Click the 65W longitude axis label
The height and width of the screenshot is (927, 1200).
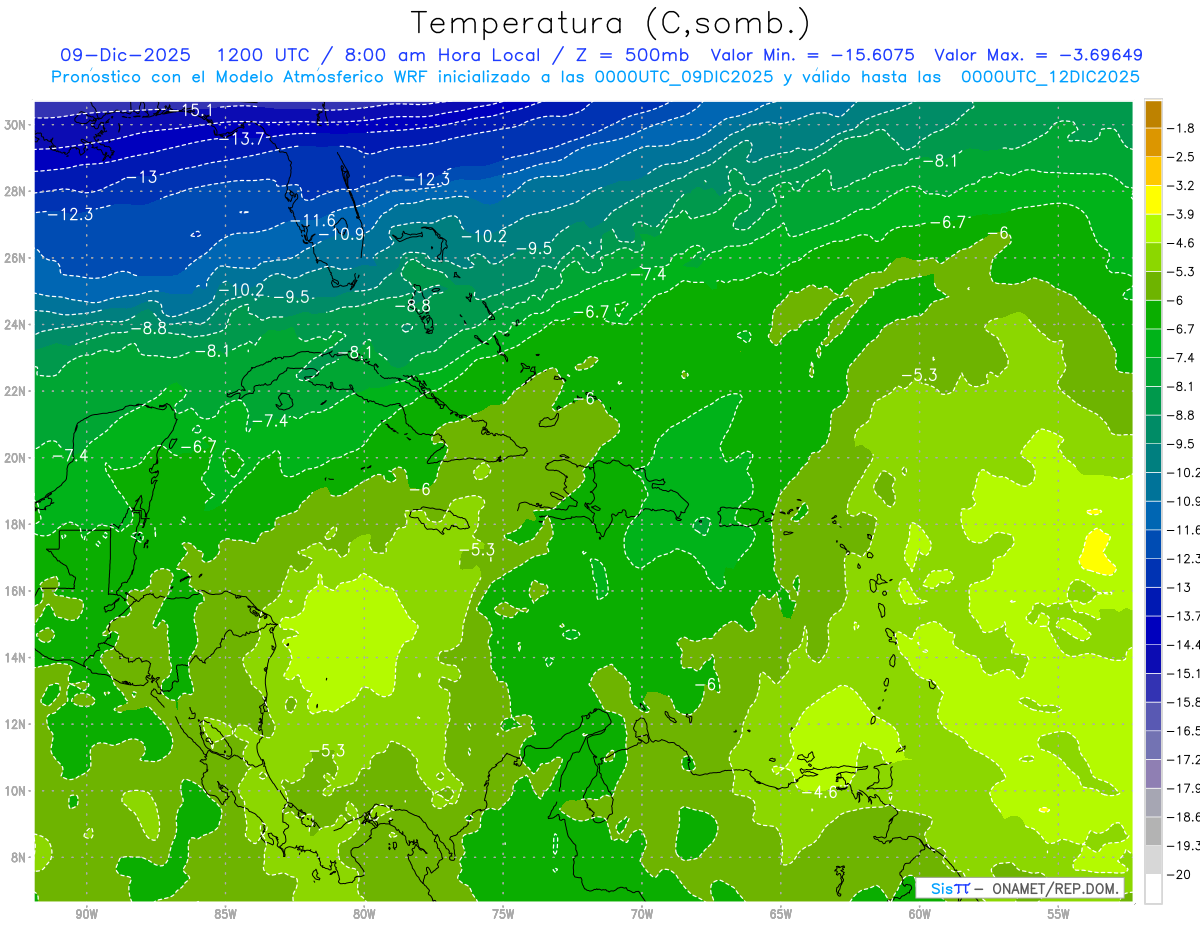(x=781, y=914)
